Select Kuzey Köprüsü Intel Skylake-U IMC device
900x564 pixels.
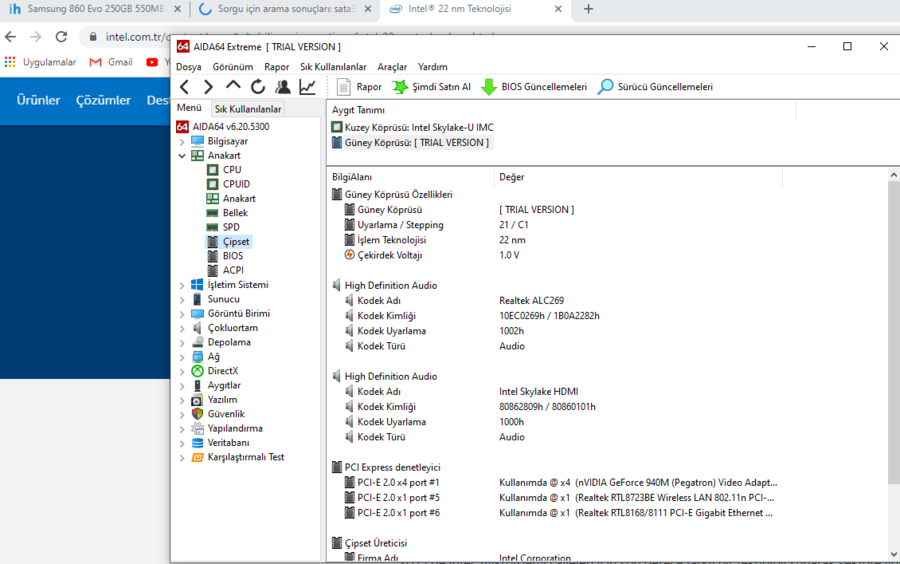click(x=418, y=128)
